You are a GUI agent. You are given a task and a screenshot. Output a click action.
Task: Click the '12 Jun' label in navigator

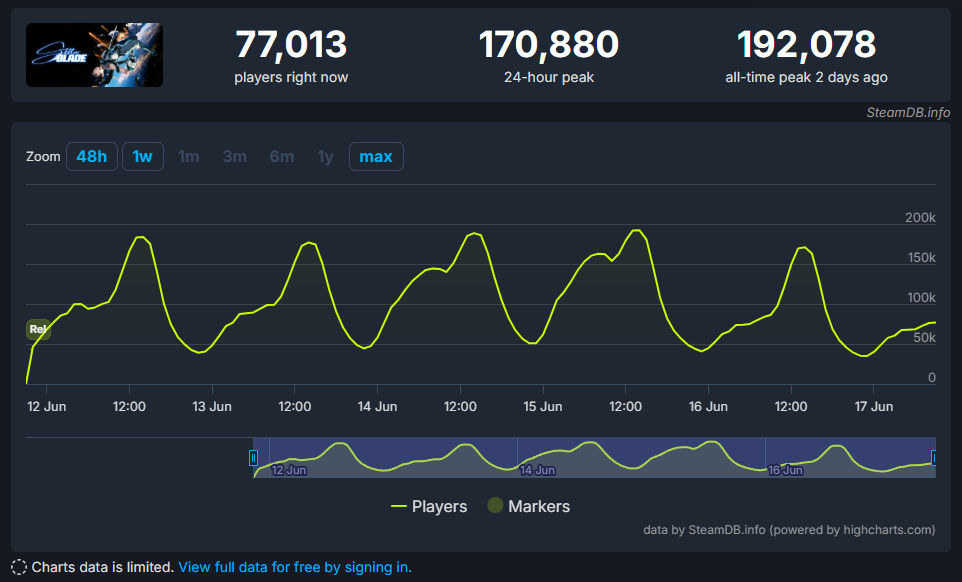288,470
